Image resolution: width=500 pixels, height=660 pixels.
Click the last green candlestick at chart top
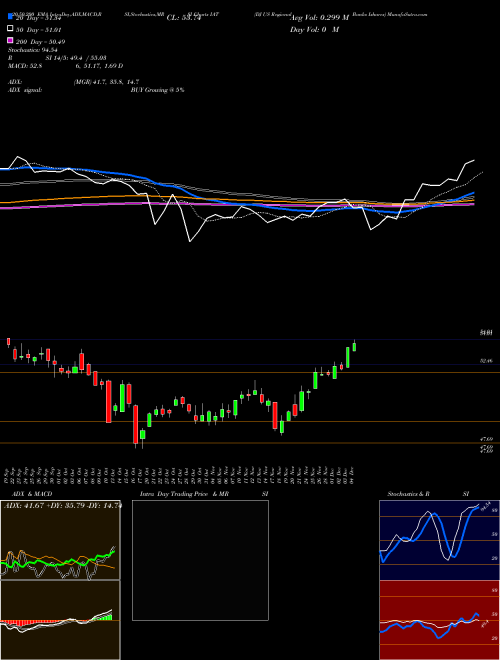(354, 346)
